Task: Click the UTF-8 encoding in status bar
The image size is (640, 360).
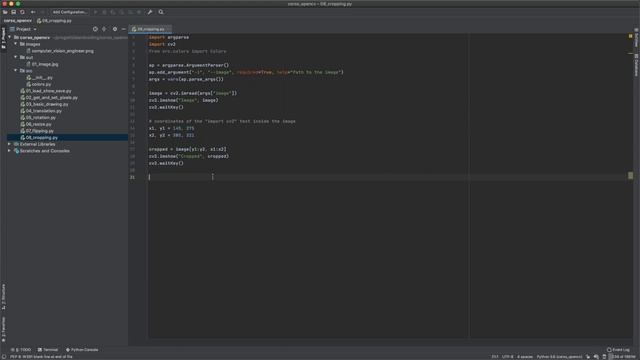Action: tap(507, 357)
